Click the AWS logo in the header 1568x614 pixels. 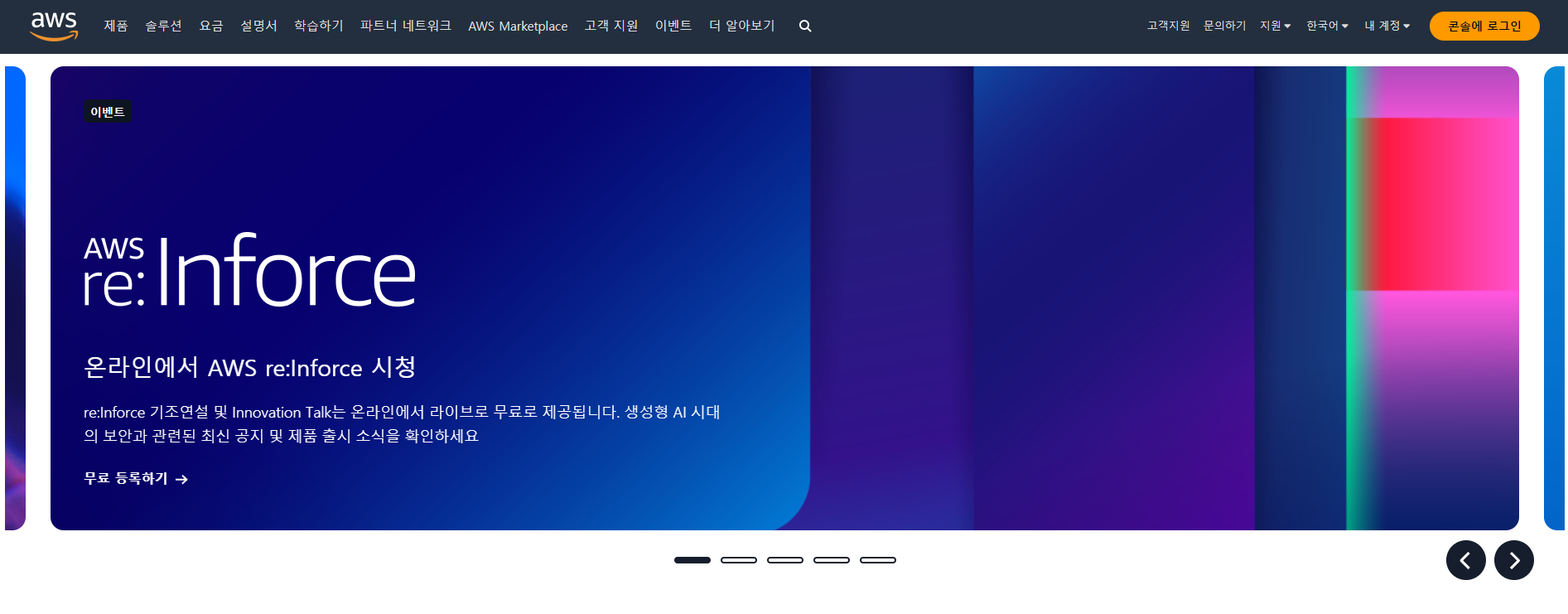point(54,27)
